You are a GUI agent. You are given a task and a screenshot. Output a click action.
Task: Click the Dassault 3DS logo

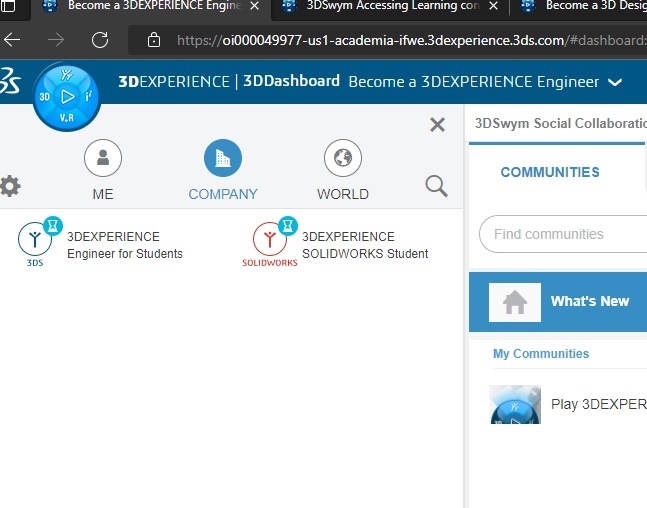pos(9,81)
